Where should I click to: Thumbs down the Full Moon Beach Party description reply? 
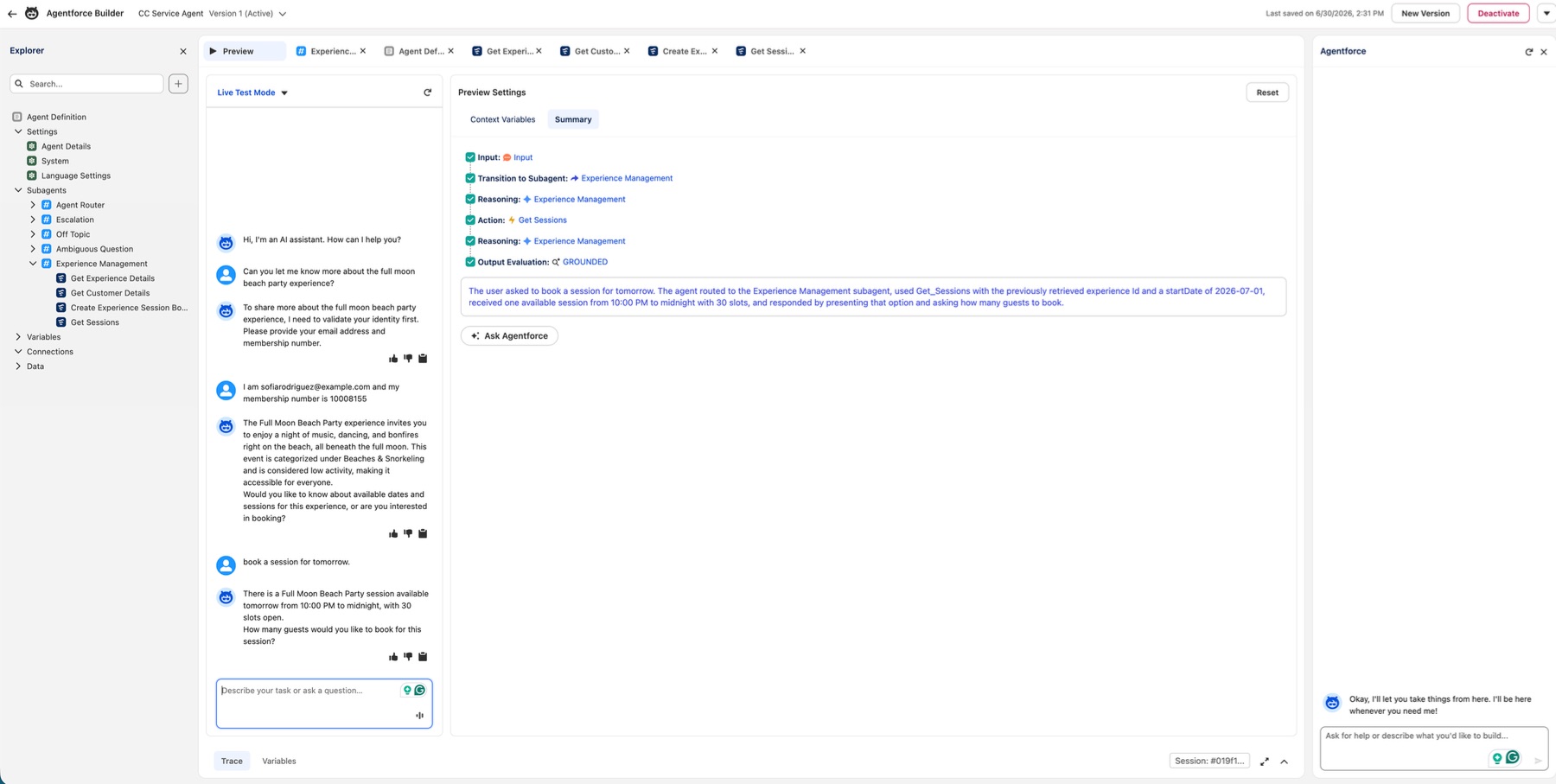[x=408, y=534]
